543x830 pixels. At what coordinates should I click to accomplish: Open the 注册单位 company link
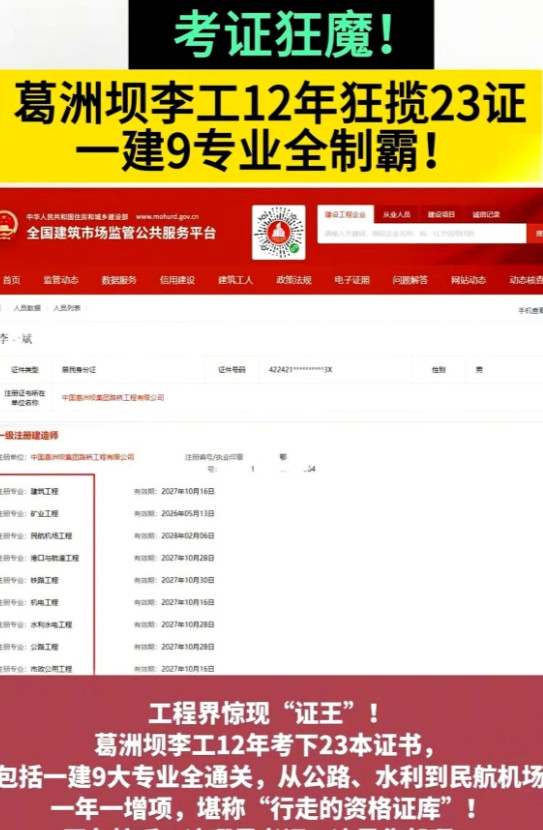[x=82, y=457]
